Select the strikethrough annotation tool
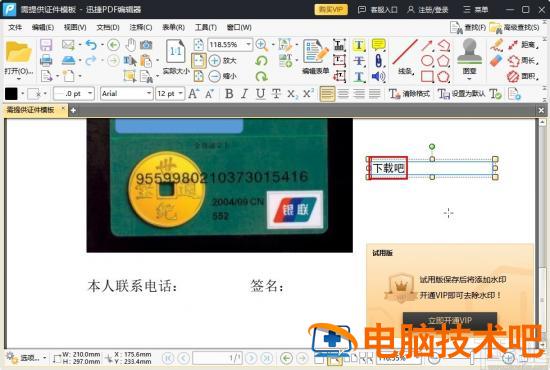Image resolution: width=550 pixels, height=370 pixels. click(x=359, y=61)
